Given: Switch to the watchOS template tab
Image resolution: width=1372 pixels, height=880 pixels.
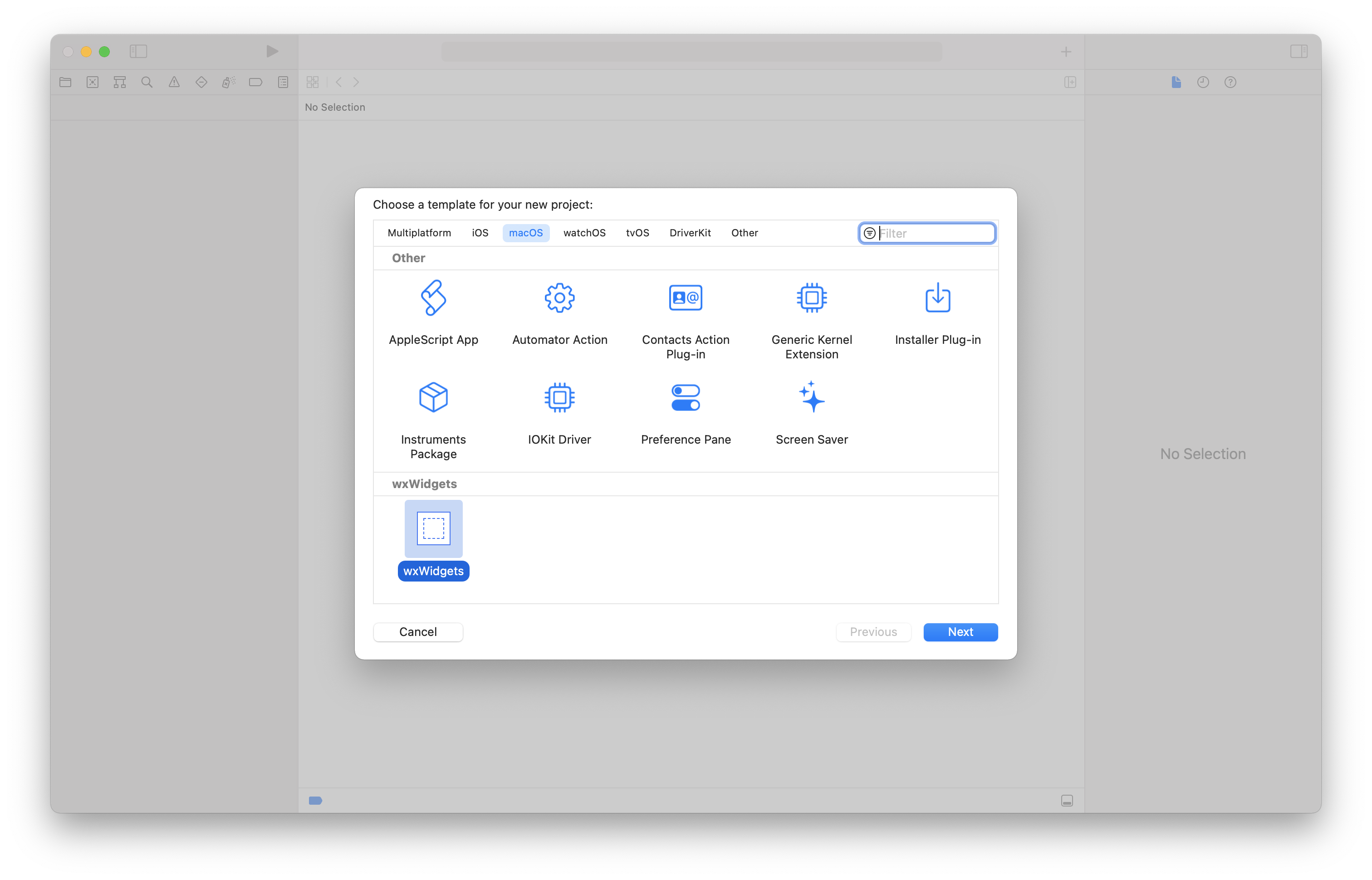Looking at the screenshot, I should 584,233.
